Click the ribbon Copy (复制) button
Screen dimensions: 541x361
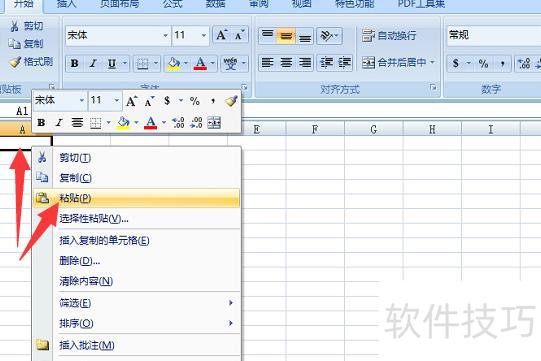point(26,44)
